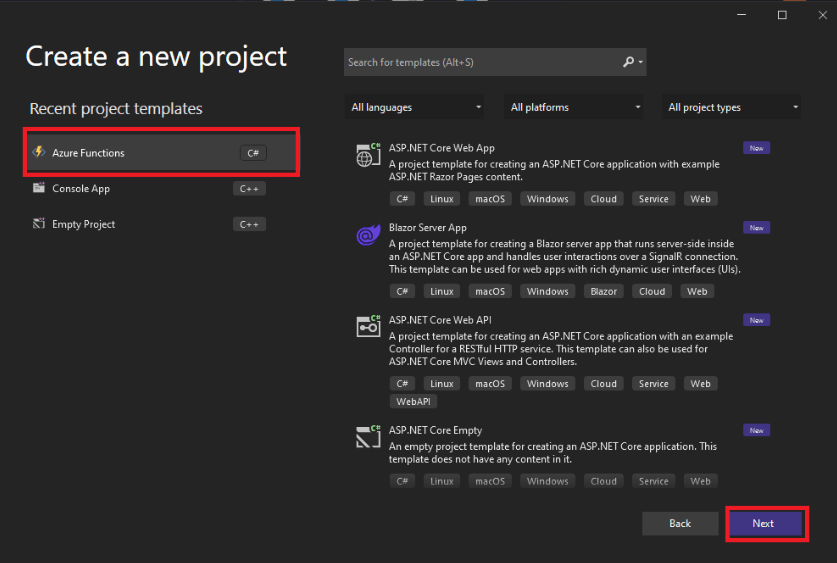Go back with the Back button
The image size is (837, 563).
(680, 523)
